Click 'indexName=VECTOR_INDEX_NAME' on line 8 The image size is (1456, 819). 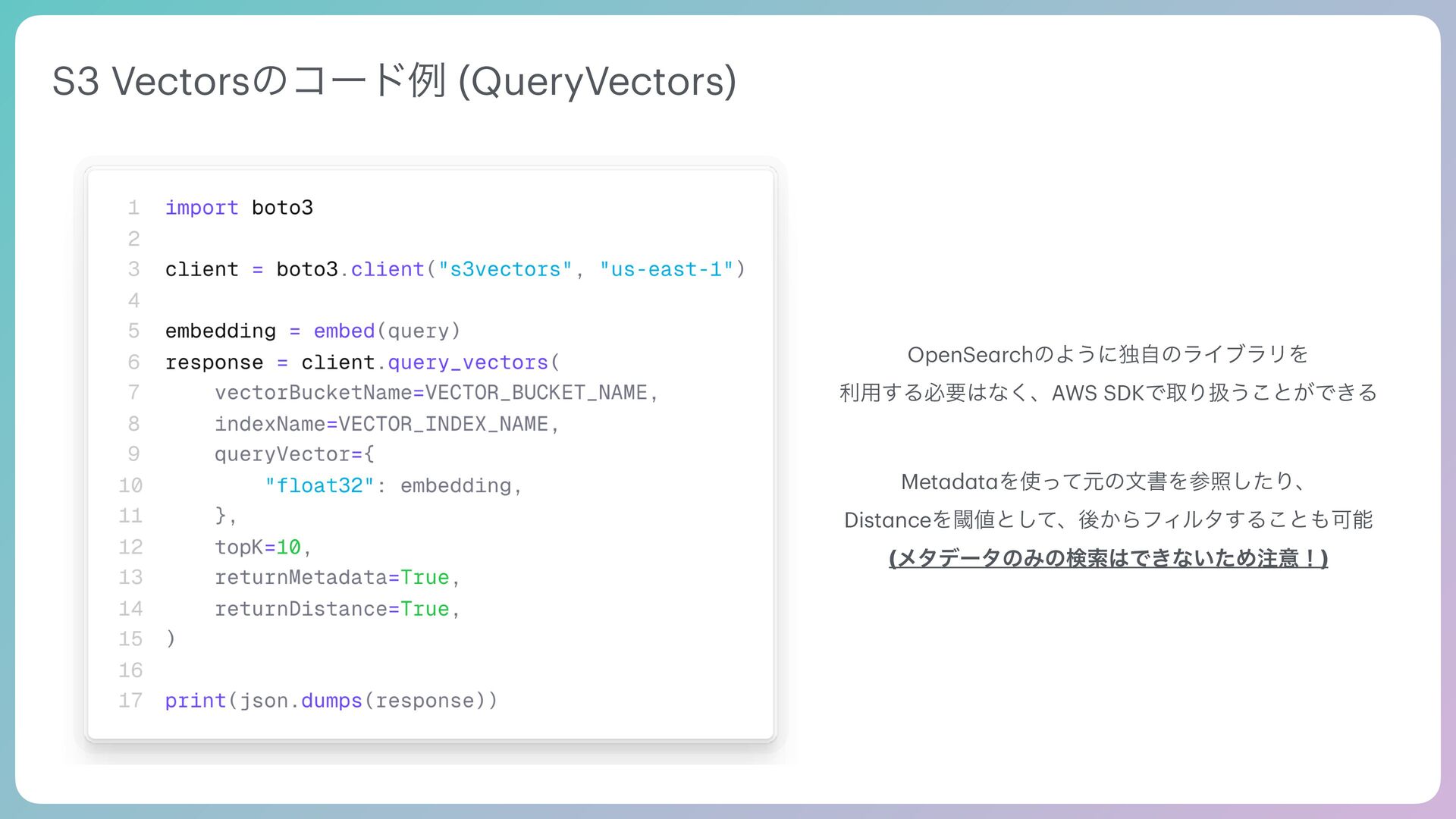pos(381,424)
